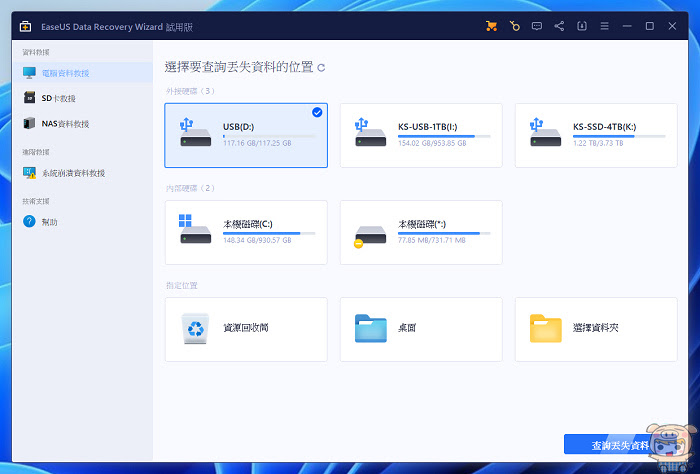Select the KS-SSD-4TB(K:) drive

(596, 136)
